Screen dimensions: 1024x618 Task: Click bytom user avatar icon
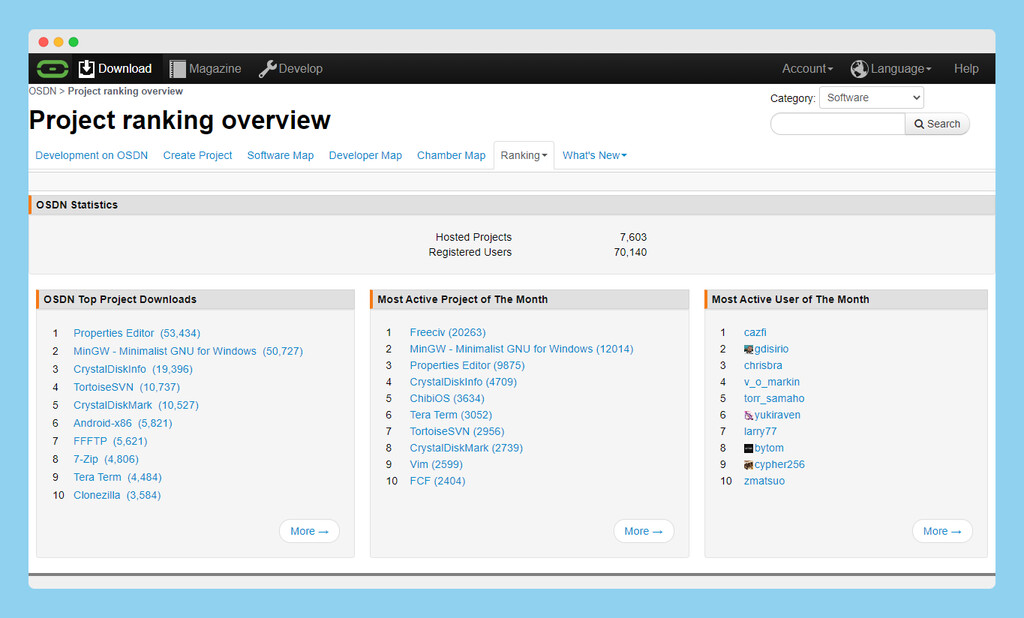pyautogui.click(x=749, y=449)
